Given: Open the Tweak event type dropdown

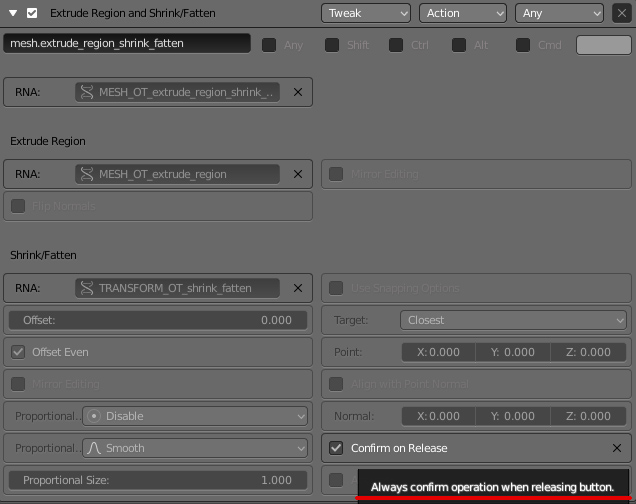Looking at the screenshot, I should [x=365, y=13].
